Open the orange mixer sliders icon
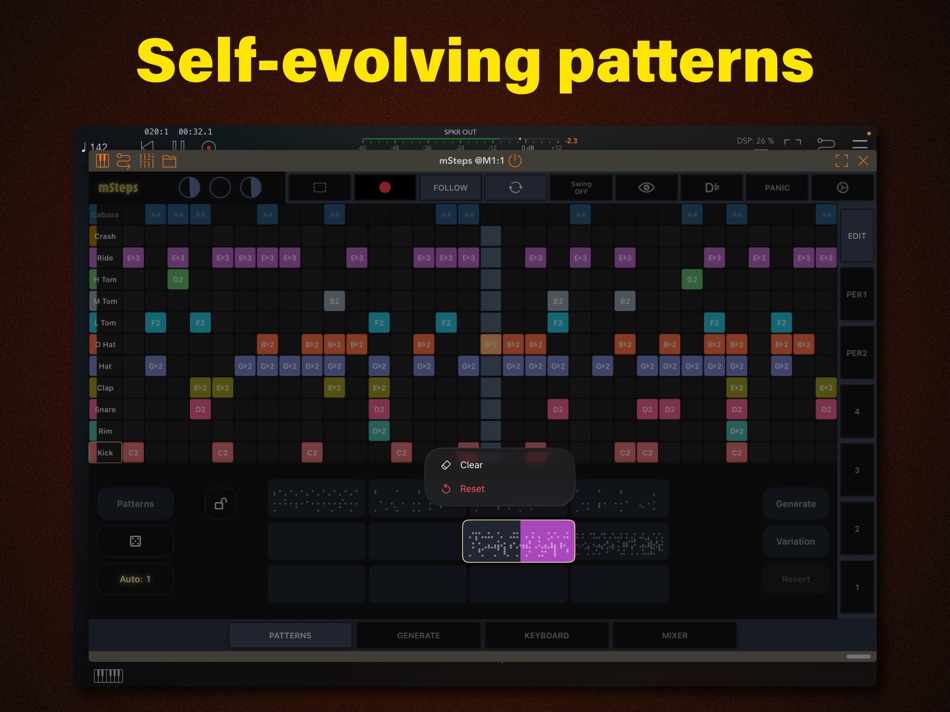The image size is (950, 712). tap(147, 161)
